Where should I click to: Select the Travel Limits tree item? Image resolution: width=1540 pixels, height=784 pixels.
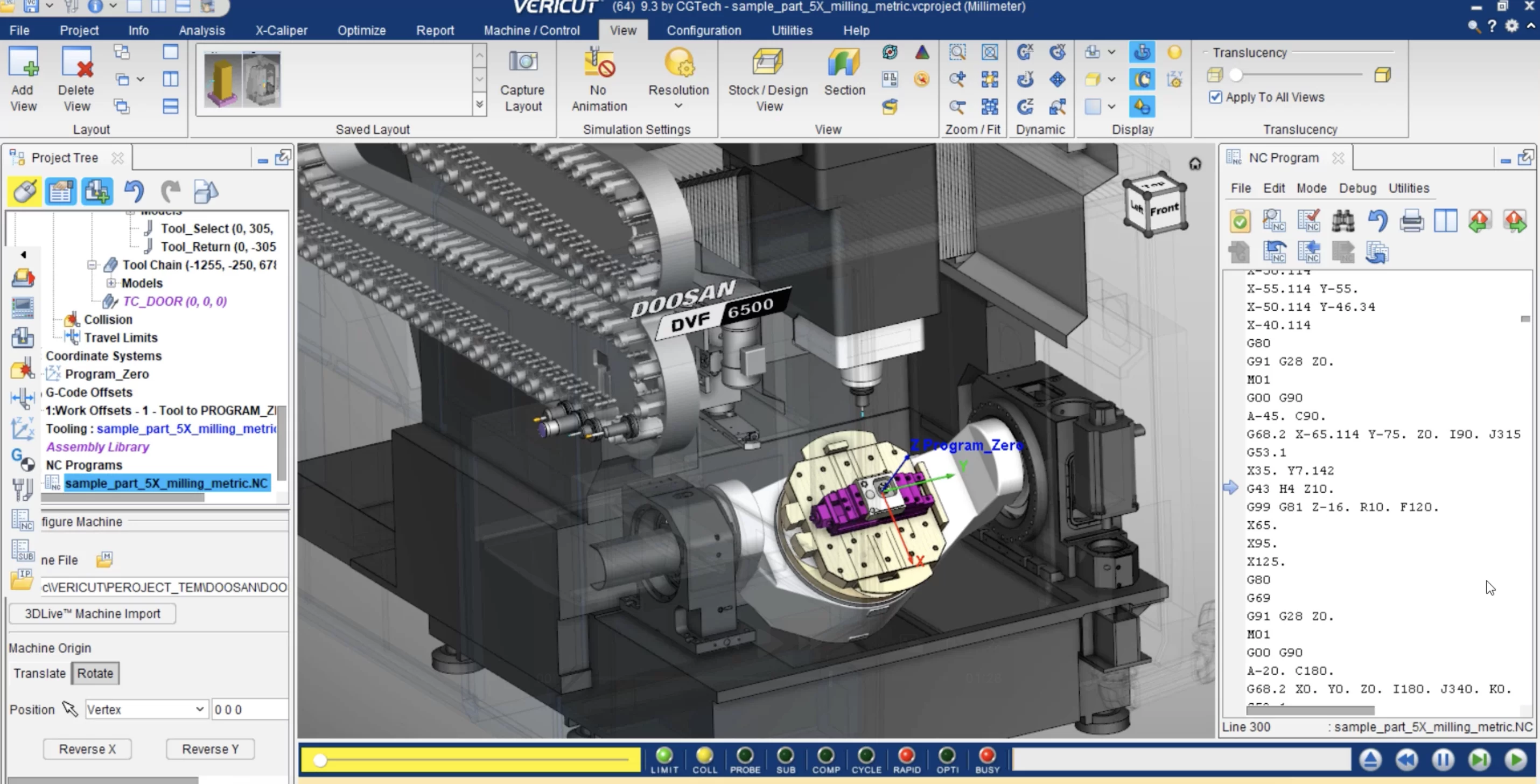[x=120, y=337]
